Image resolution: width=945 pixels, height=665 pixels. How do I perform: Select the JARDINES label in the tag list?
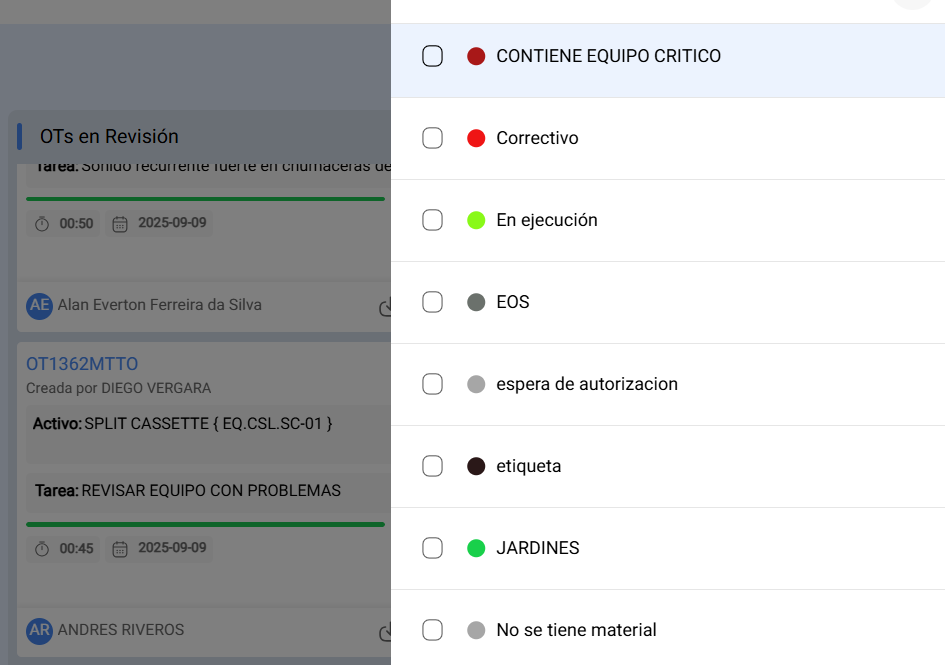[537, 548]
